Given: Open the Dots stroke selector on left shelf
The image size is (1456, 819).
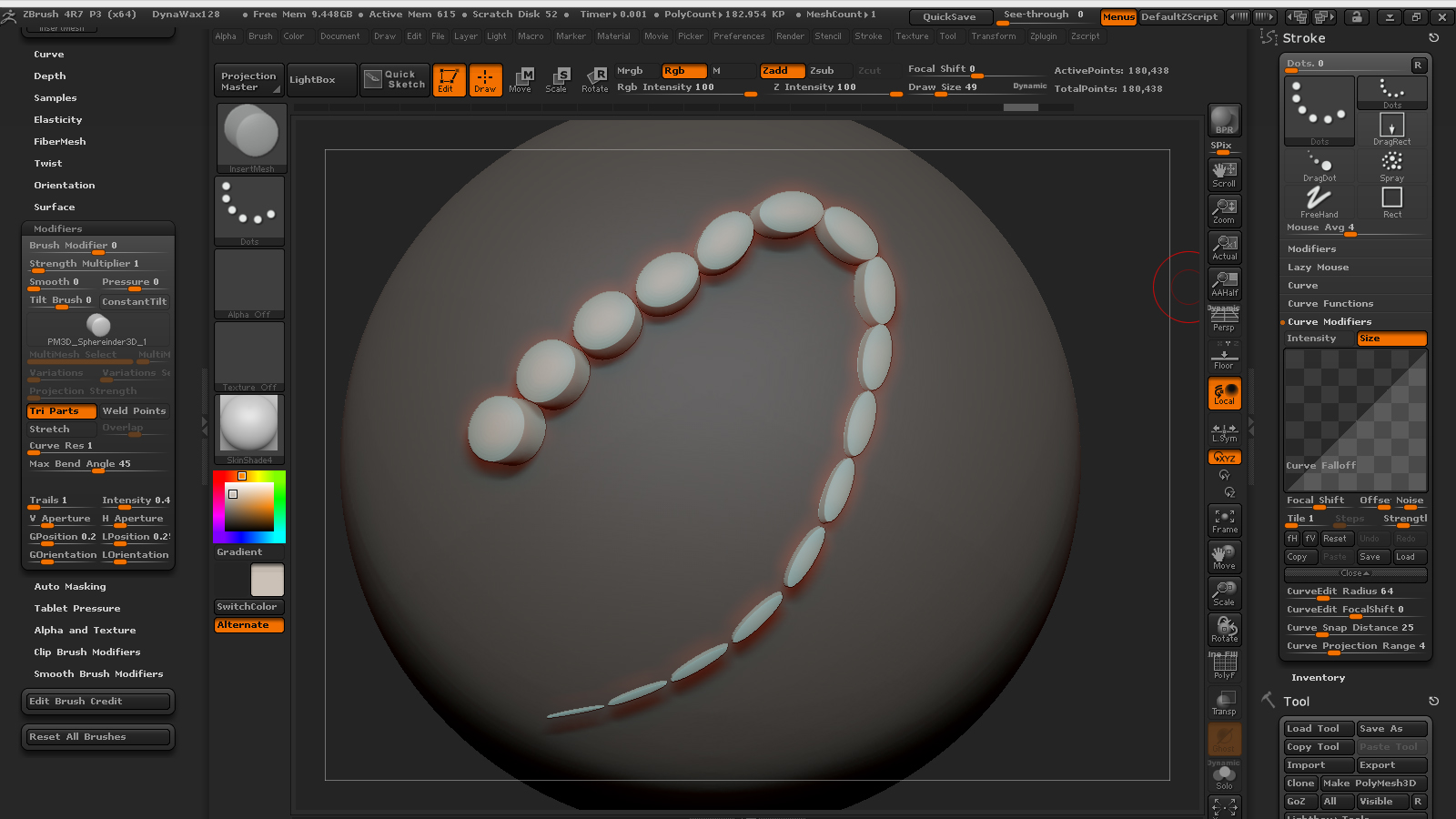Looking at the screenshot, I should tap(249, 211).
